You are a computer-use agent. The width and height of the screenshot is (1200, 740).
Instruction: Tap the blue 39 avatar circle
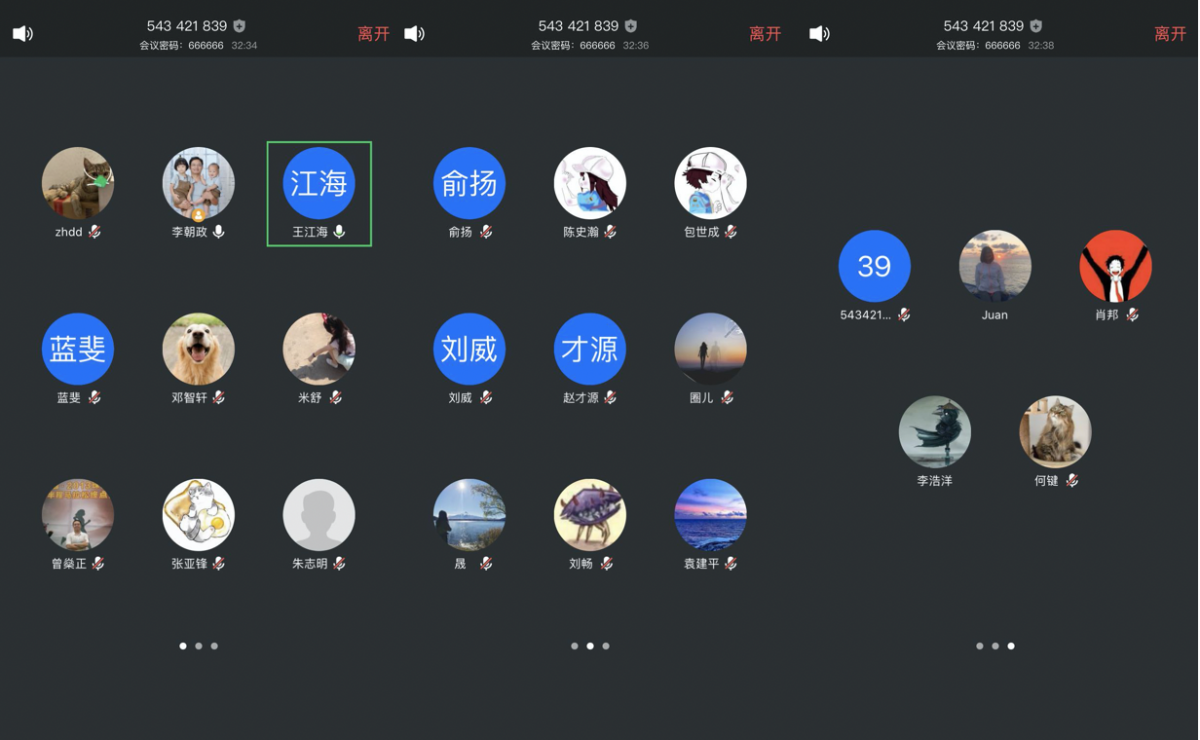[x=874, y=266]
